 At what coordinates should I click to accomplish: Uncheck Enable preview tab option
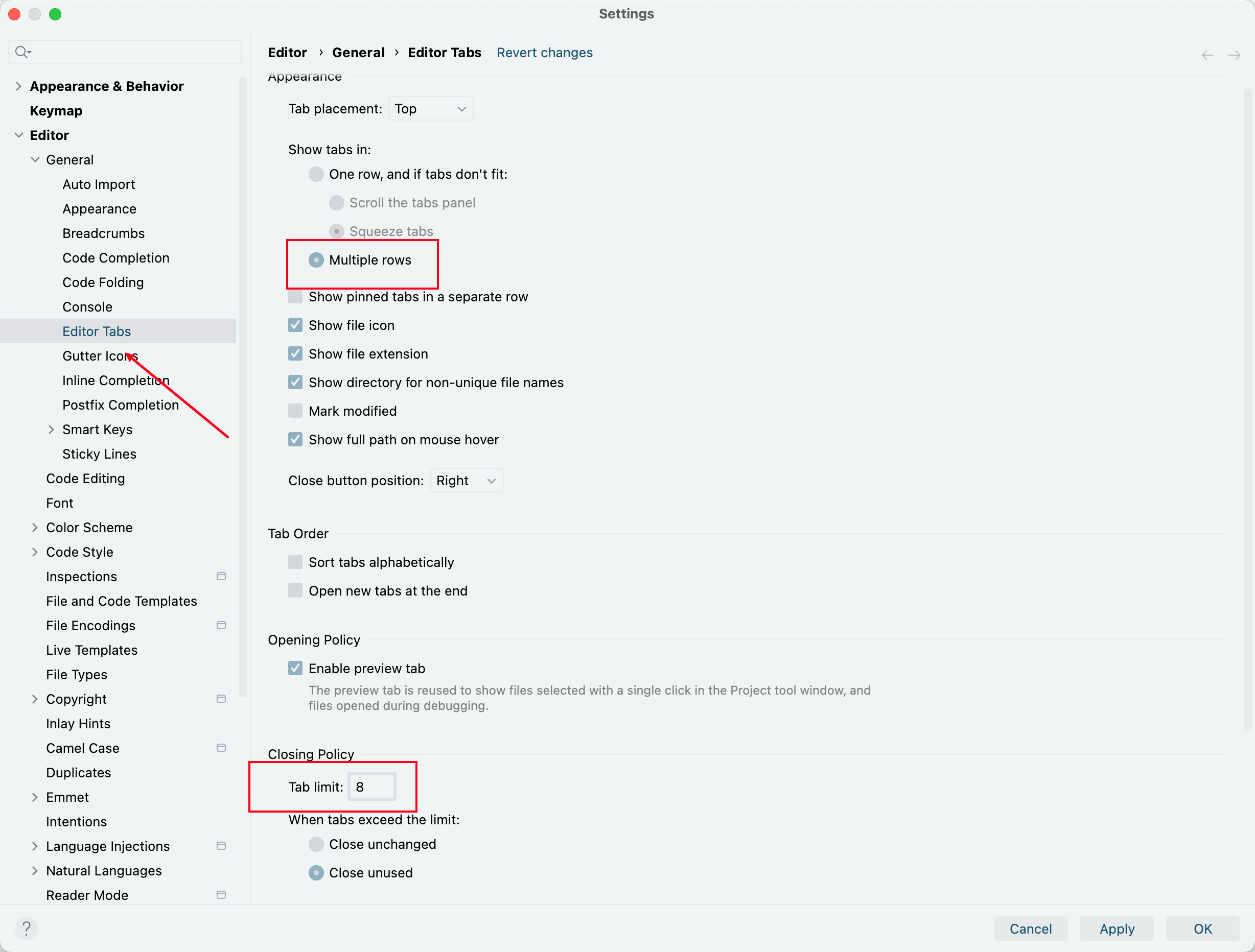pyautogui.click(x=295, y=668)
